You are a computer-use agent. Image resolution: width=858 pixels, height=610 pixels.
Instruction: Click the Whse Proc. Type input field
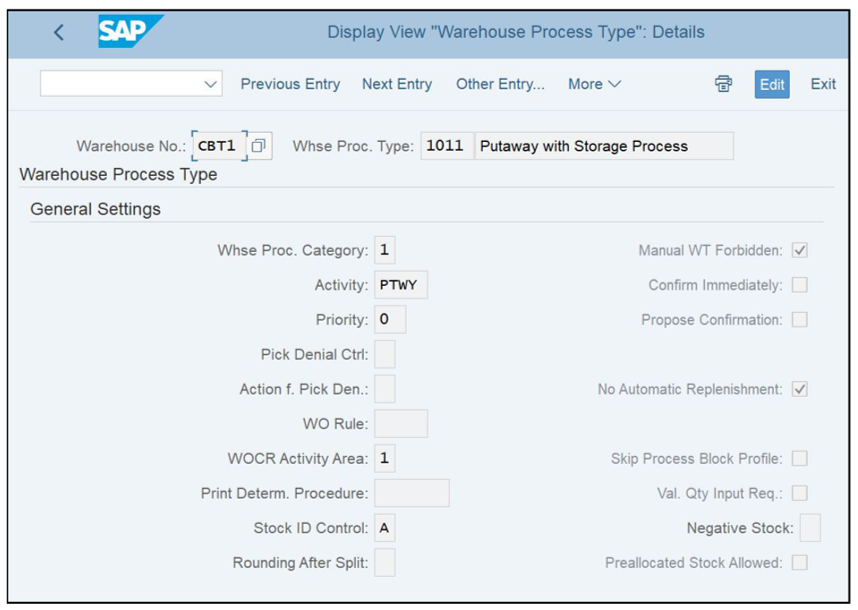pyautogui.click(x=445, y=145)
